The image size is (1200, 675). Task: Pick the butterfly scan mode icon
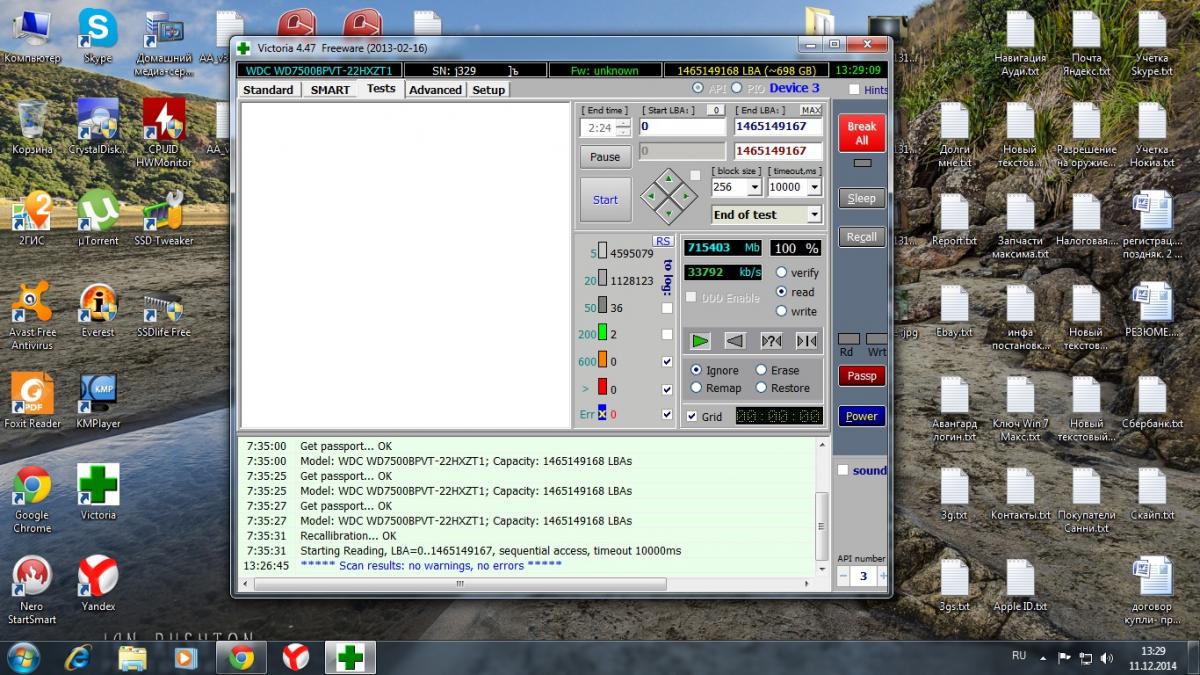(x=806, y=341)
